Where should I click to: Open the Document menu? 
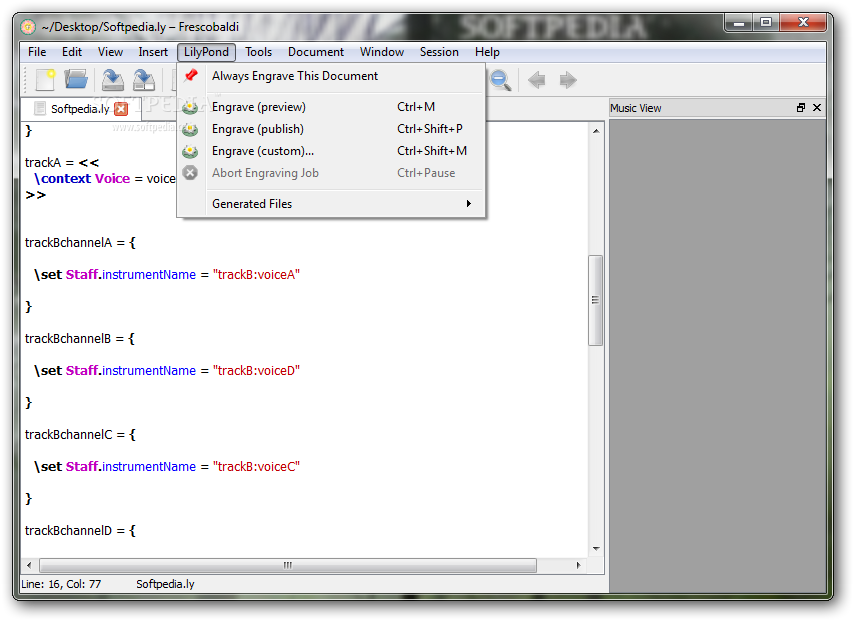click(x=316, y=52)
